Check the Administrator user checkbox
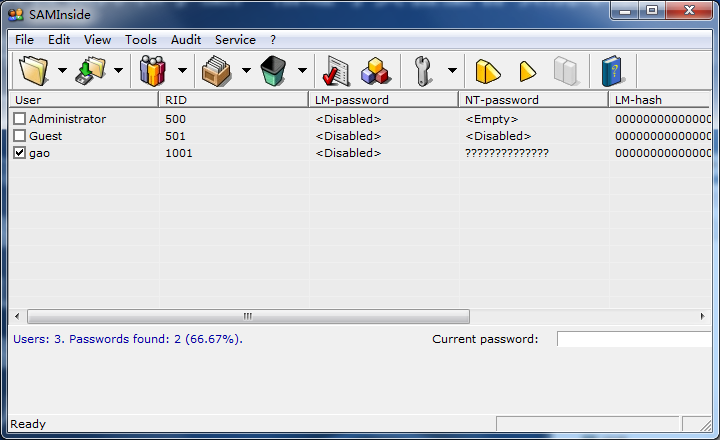The width and height of the screenshot is (720, 440). [19, 119]
